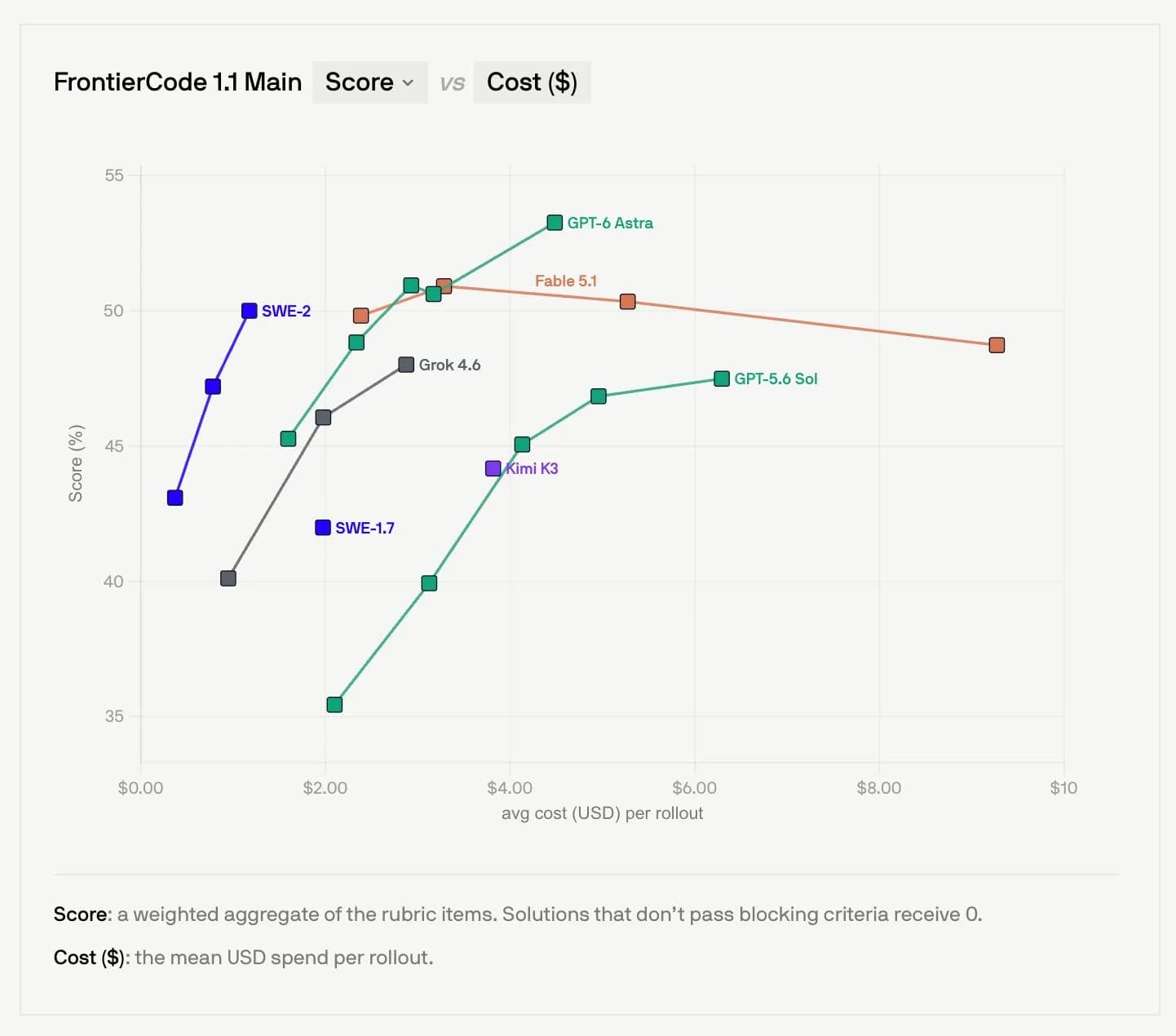Click the Grok 4.6 labeled gray marker

(406, 365)
